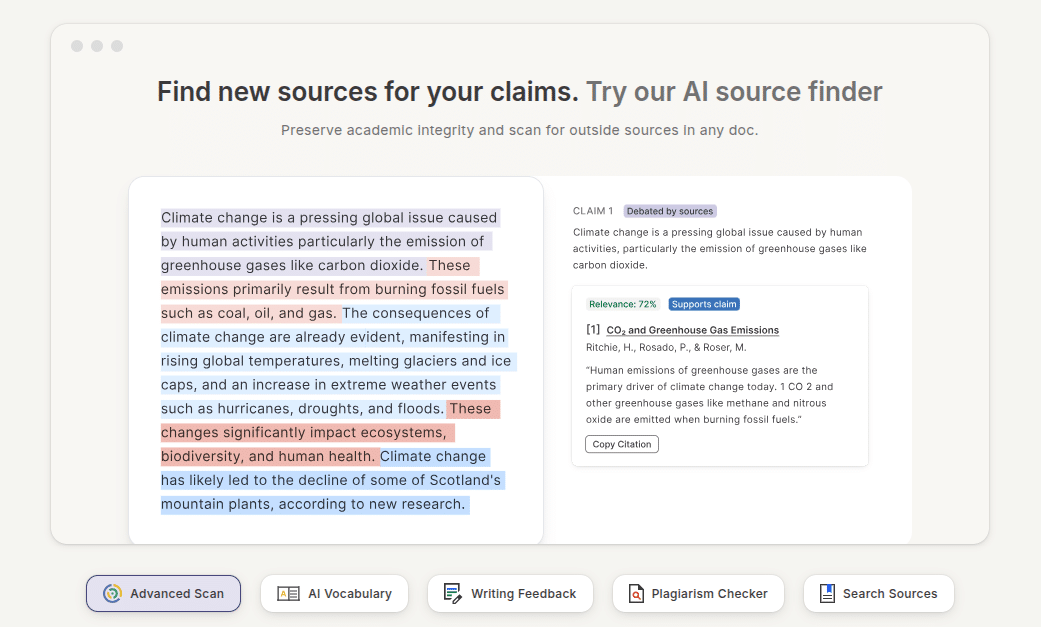The image size is (1041, 627).
Task: Open the Plagiarism Checker tool
Action: 698,593
